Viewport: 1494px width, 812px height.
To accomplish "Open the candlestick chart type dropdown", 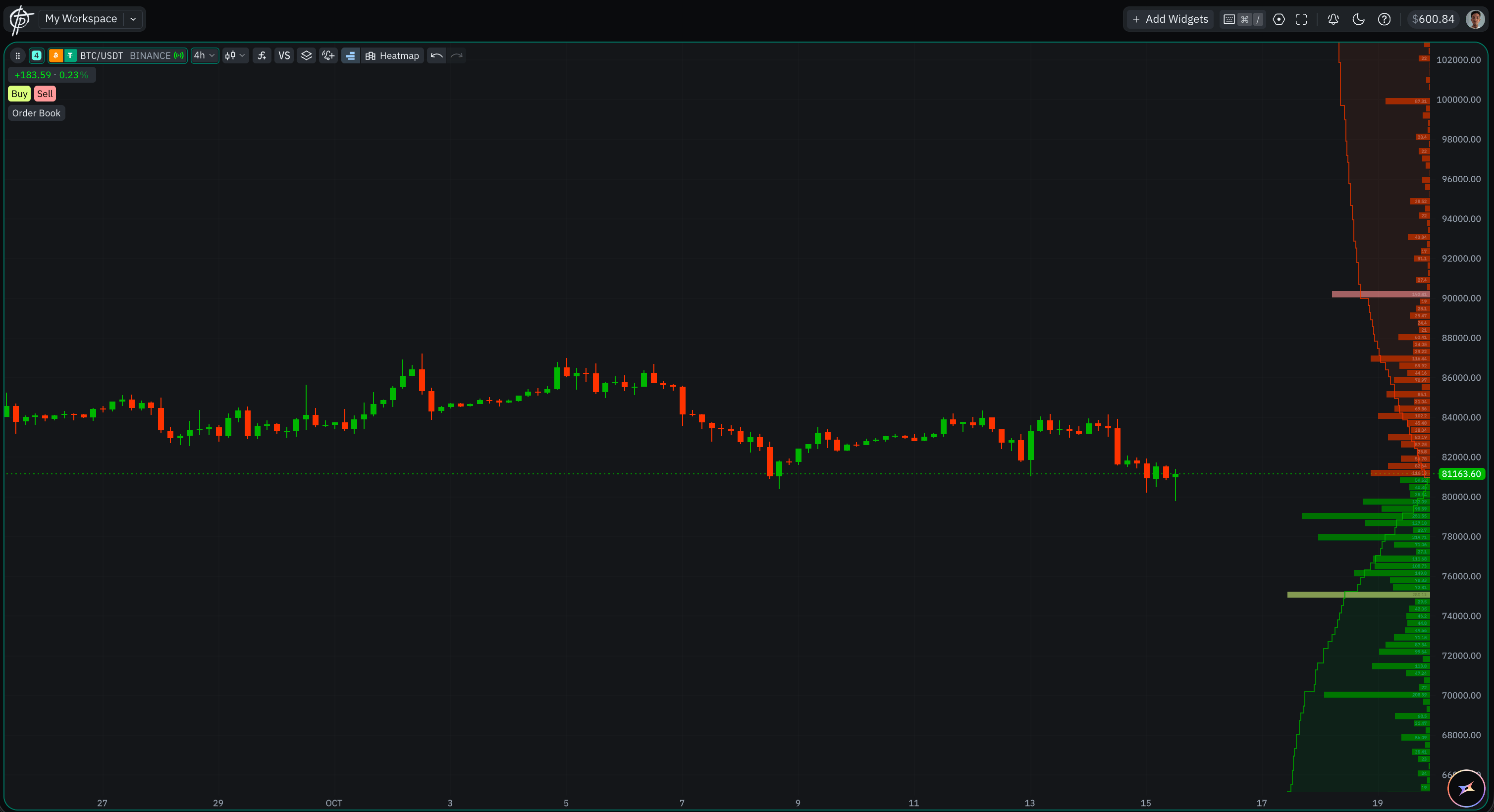I will (x=235, y=55).
